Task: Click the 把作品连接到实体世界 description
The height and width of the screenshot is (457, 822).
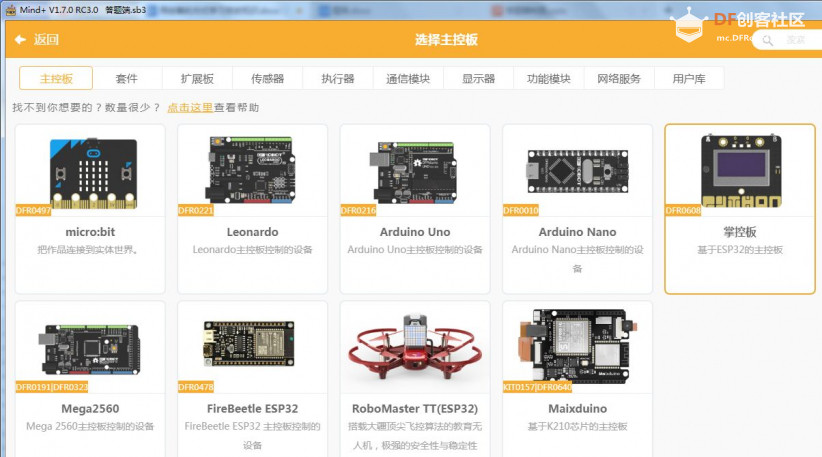Action: [x=88, y=250]
